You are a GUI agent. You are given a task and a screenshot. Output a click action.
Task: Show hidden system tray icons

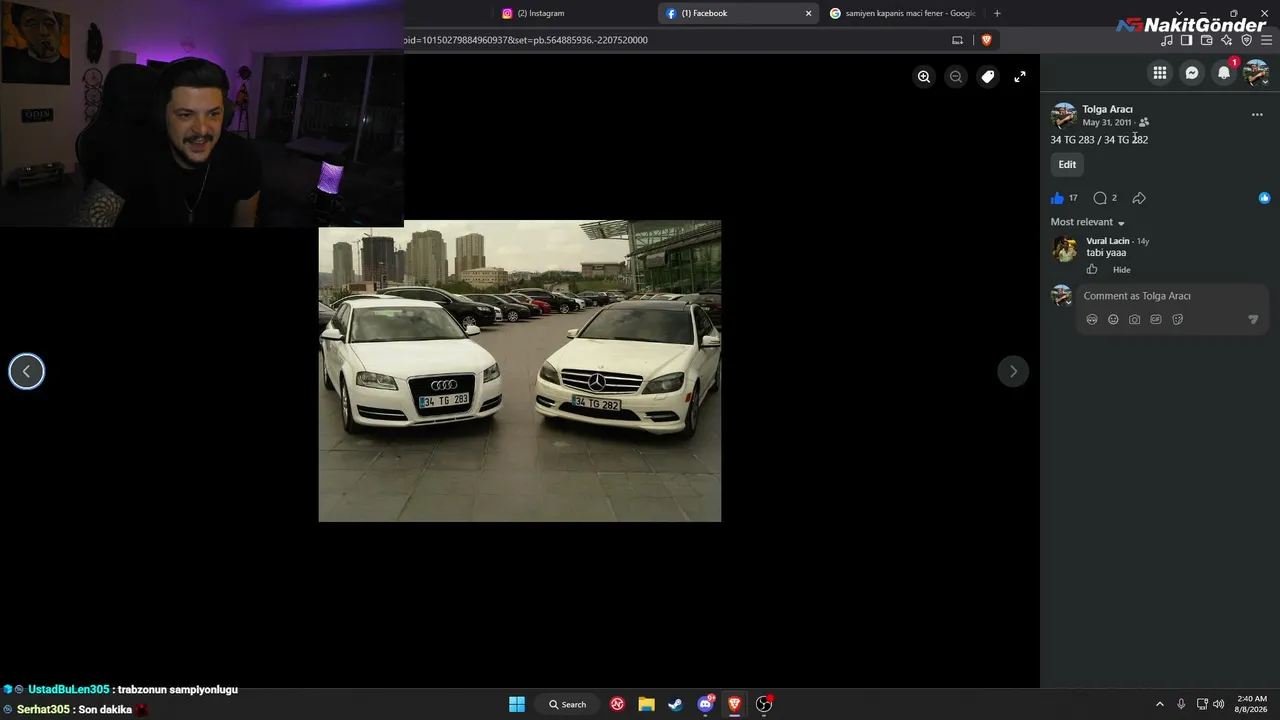click(x=1160, y=704)
